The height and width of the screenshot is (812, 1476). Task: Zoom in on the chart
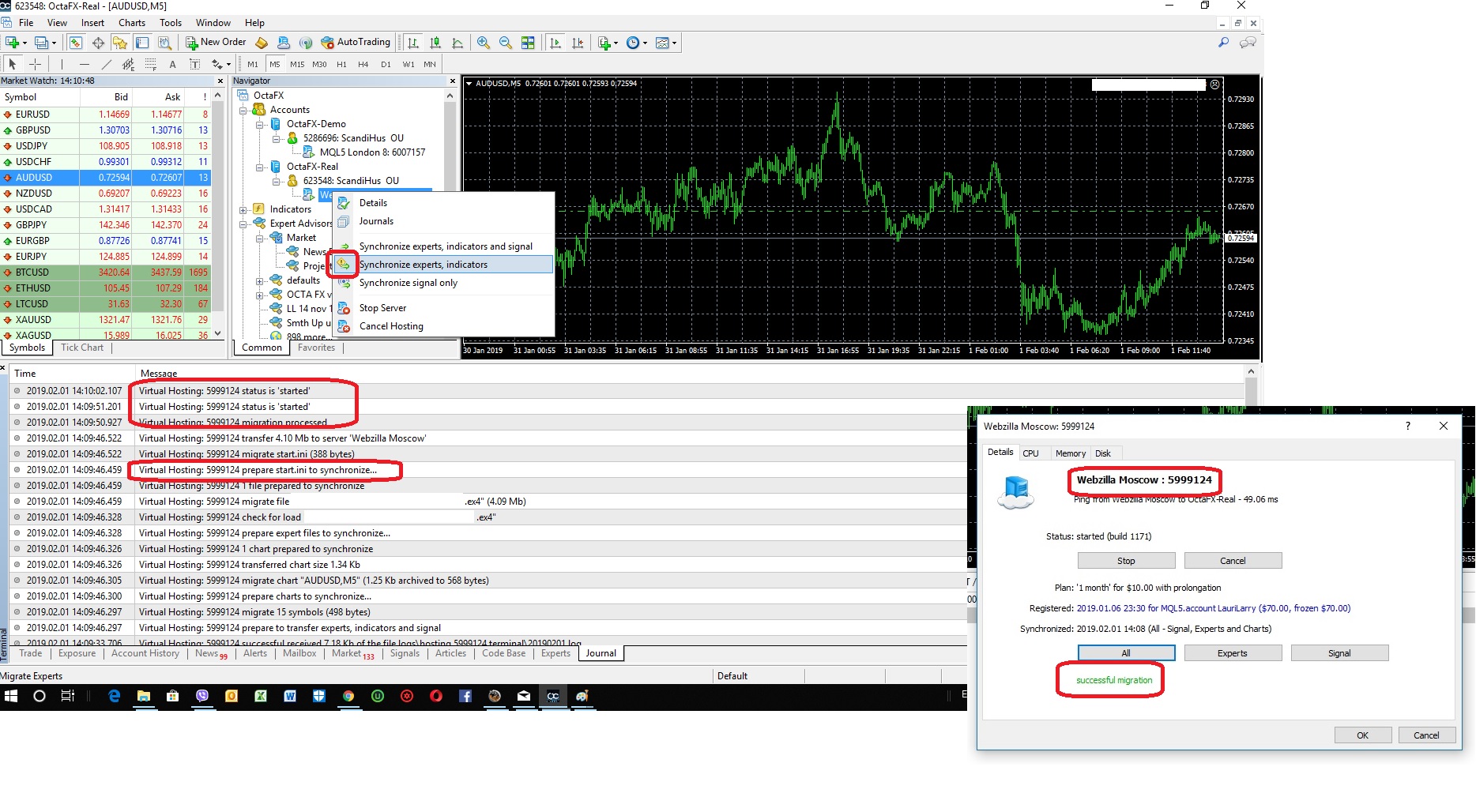[x=483, y=43]
